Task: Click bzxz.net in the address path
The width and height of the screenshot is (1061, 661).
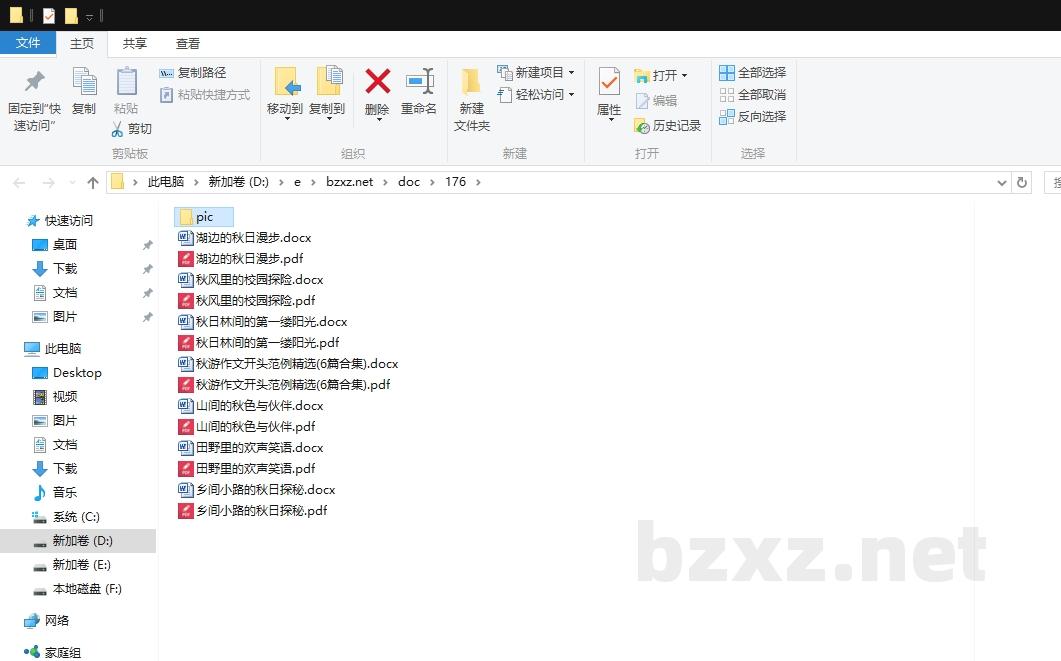Action: click(x=349, y=182)
